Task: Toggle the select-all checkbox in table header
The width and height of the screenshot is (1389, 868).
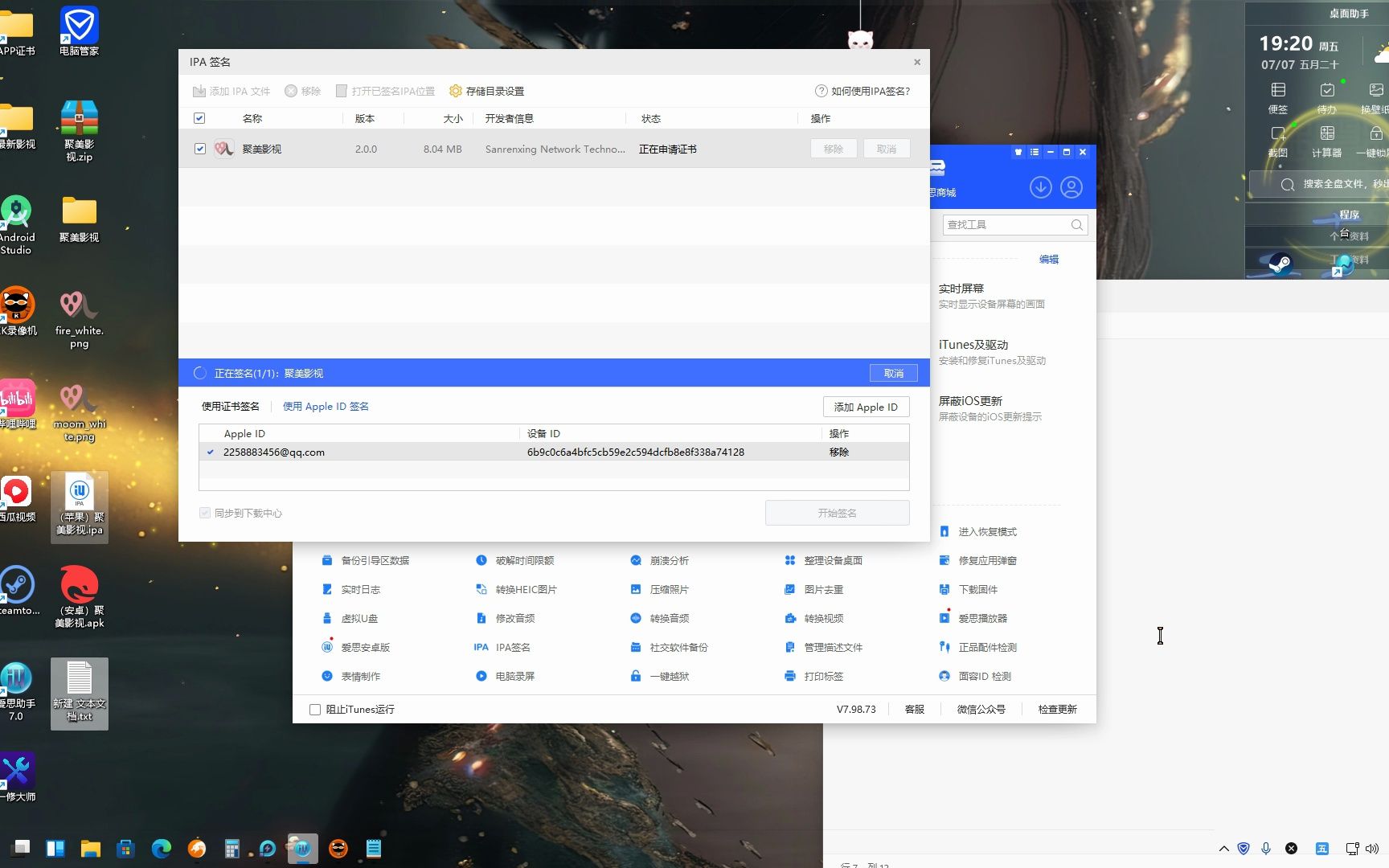Action: (199, 119)
